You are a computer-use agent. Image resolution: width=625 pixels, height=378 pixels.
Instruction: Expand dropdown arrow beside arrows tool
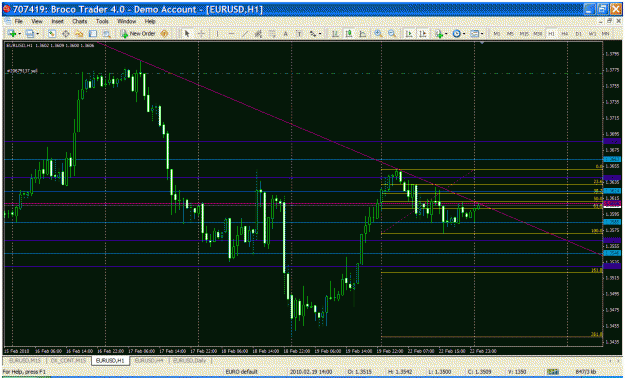click(320, 34)
